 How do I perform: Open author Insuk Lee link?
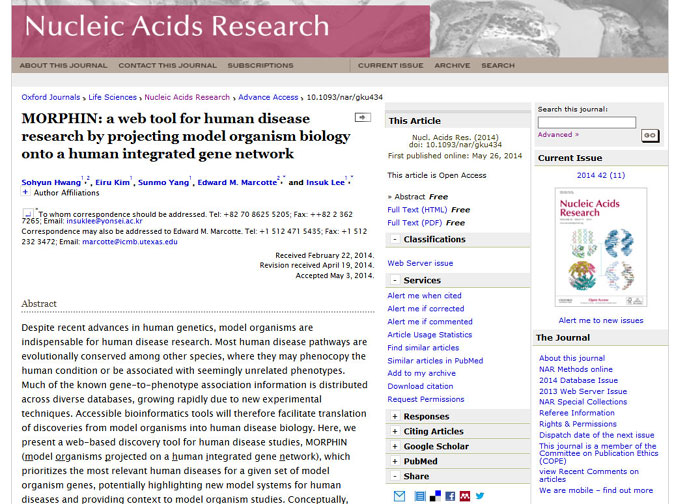click(x=325, y=182)
